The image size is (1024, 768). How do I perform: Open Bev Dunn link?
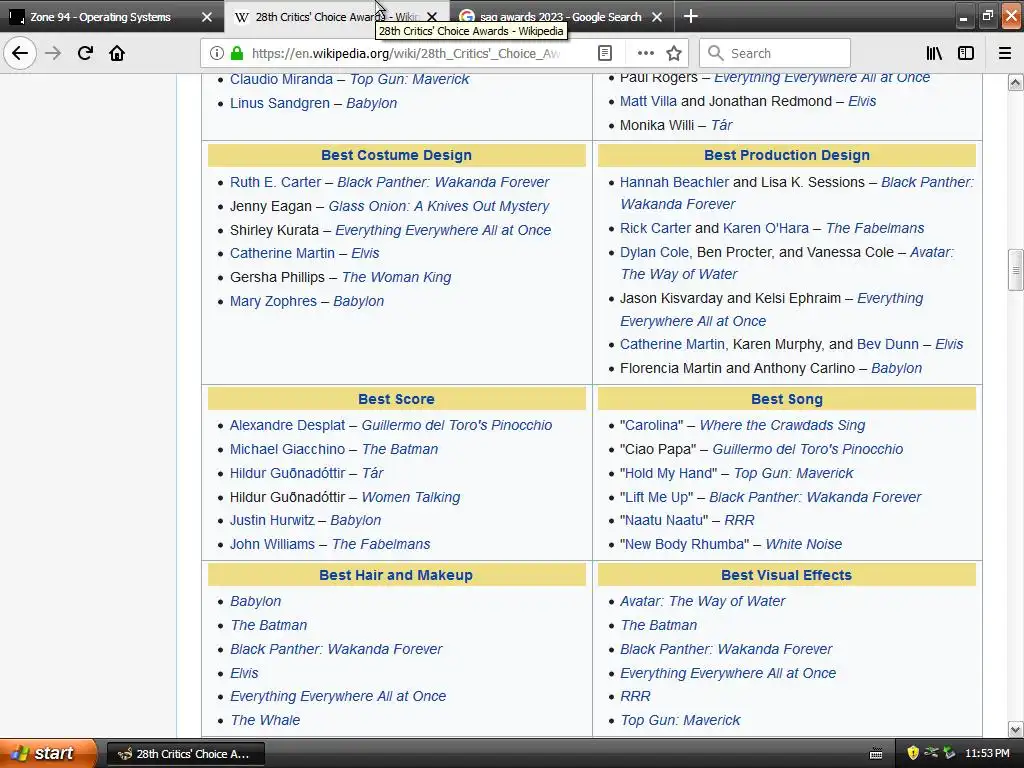(x=888, y=344)
